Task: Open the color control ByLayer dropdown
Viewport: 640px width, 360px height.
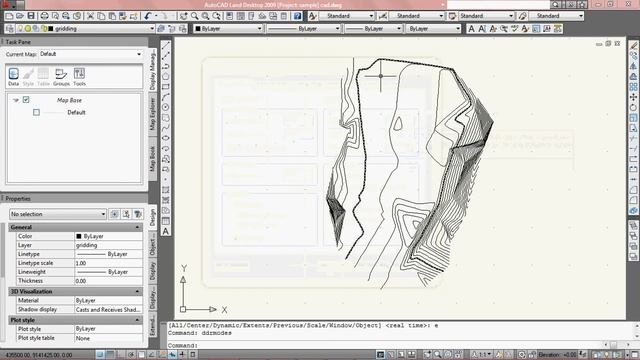Action: click(x=259, y=29)
